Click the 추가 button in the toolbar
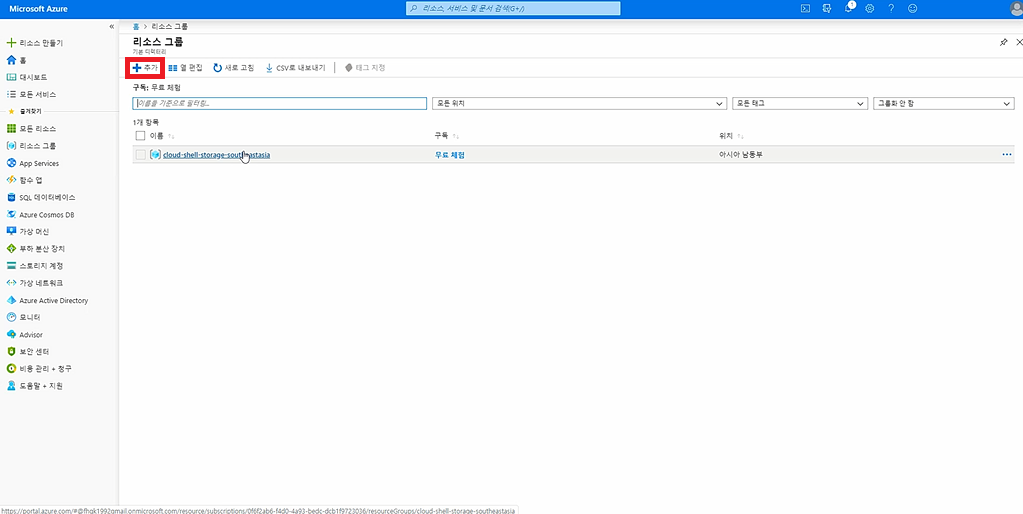The width and height of the screenshot is (1023, 514). click(x=145, y=68)
